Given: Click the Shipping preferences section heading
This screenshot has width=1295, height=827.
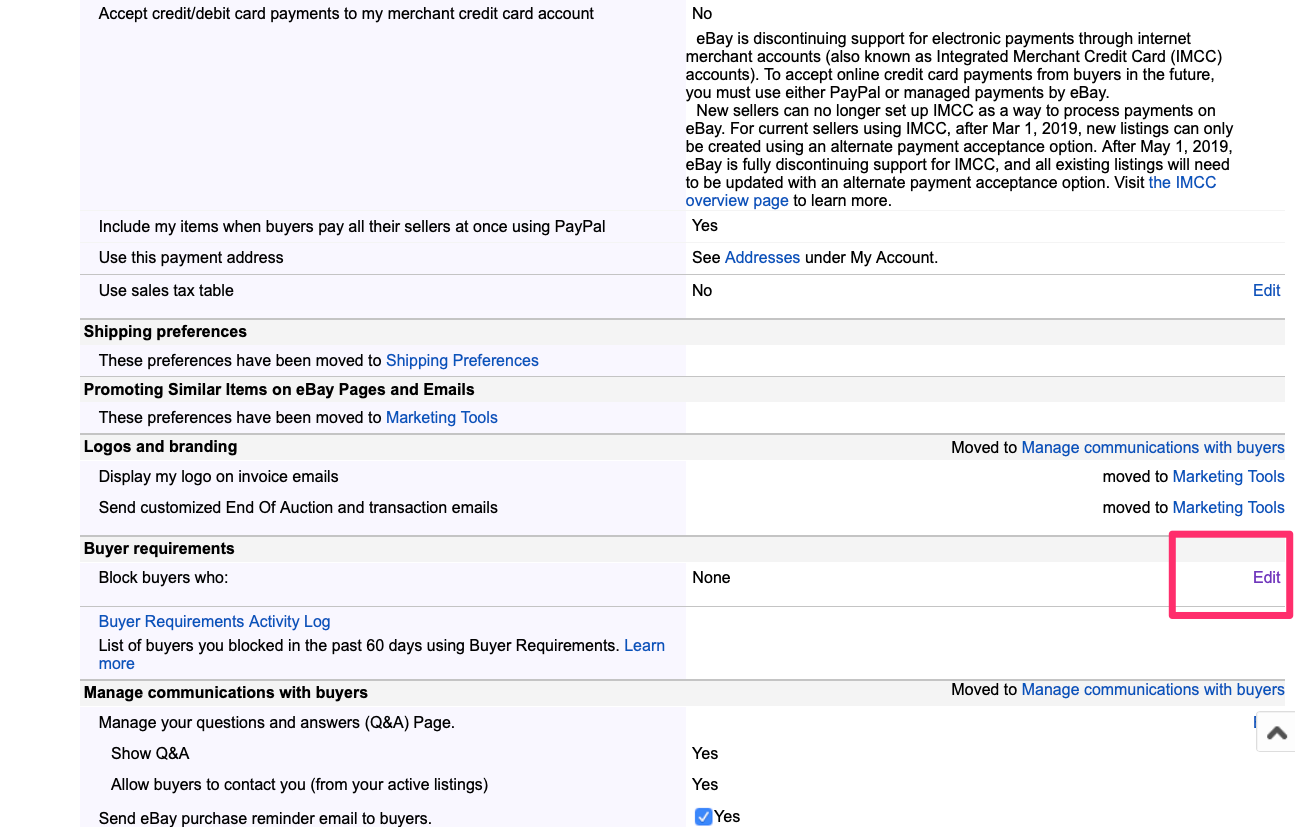Looking at the screenshot, I should [x=165, y=331].
